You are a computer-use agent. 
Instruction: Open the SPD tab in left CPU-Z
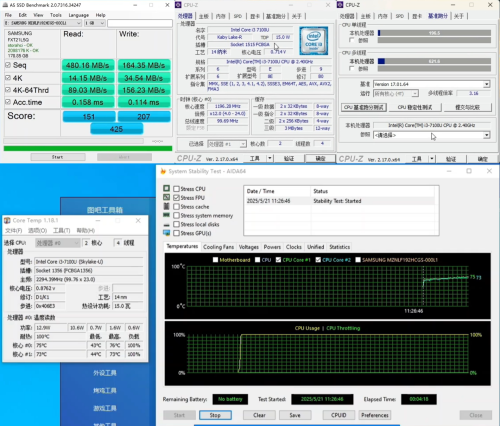238,16
